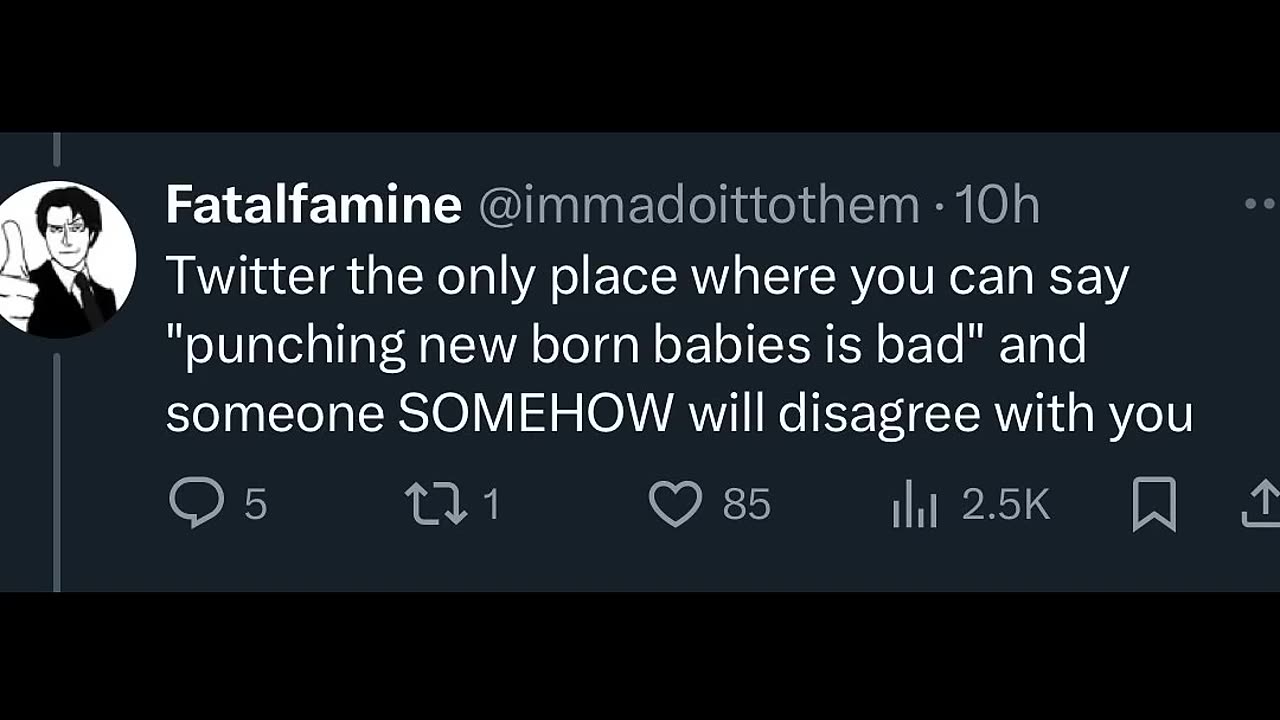This screenshot has width=1280, height=720.
Task: Click the 10h timestamp
Action: [x=997, y=206]
